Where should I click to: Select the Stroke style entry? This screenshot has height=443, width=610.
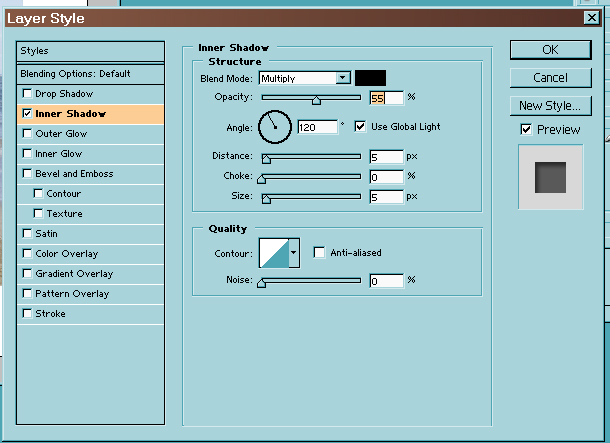point(50,314)
